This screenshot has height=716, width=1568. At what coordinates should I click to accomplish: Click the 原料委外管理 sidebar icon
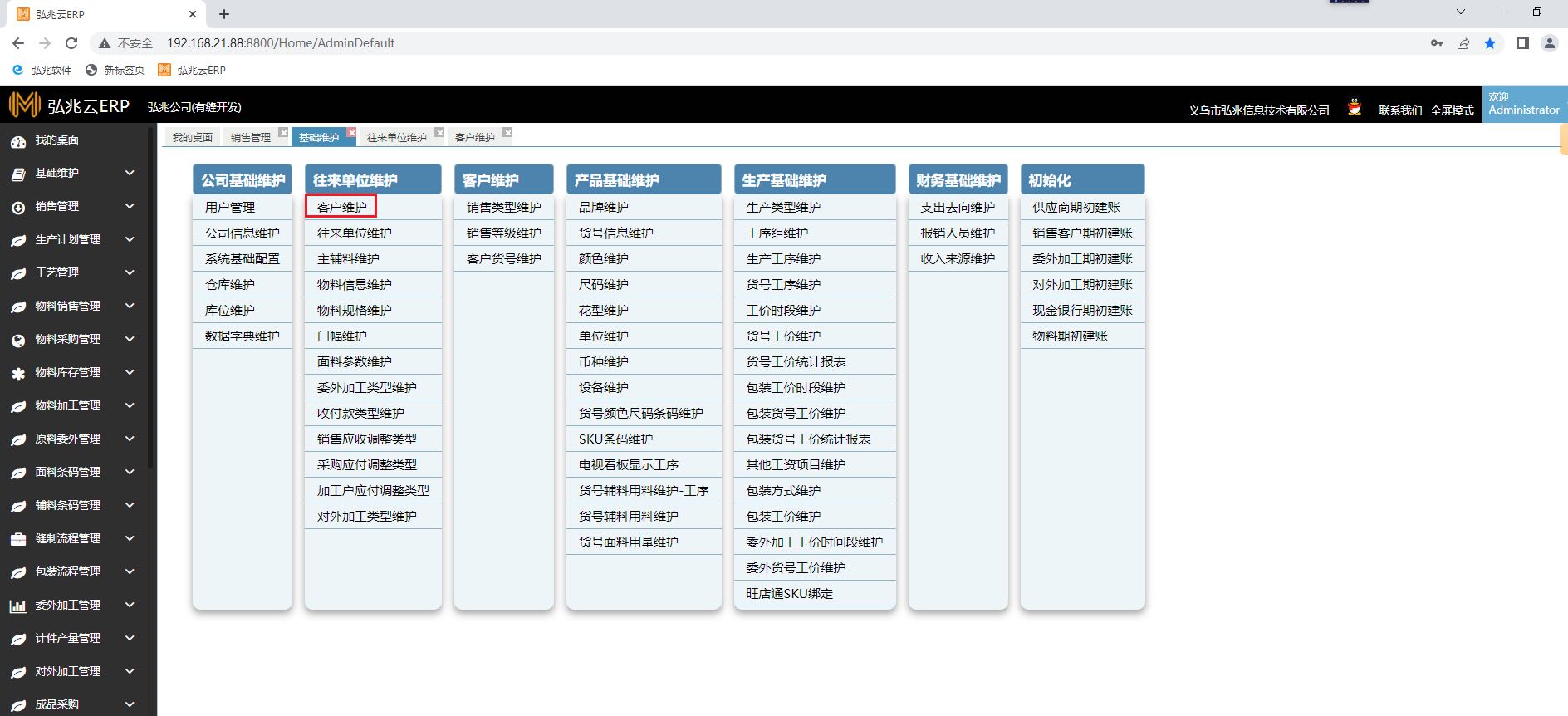tap(18, 440)
